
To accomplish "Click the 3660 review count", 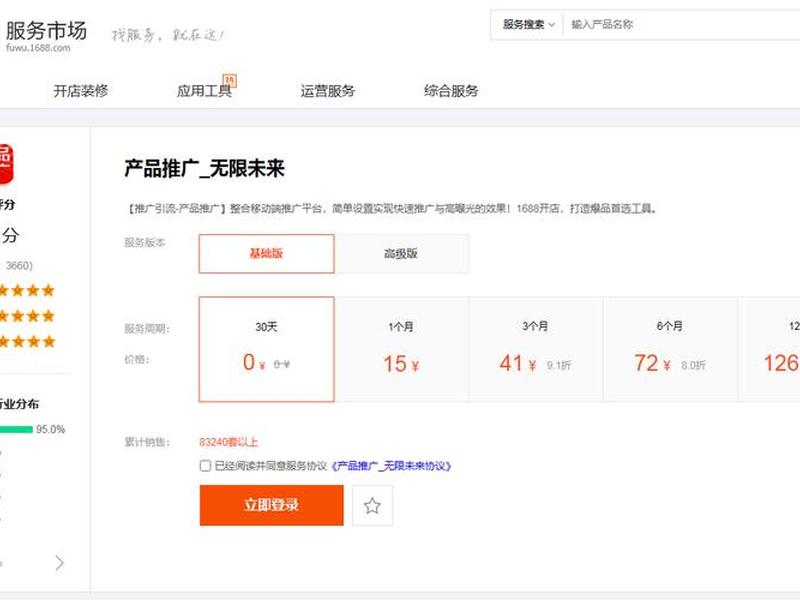I will (x=18, y=265).
